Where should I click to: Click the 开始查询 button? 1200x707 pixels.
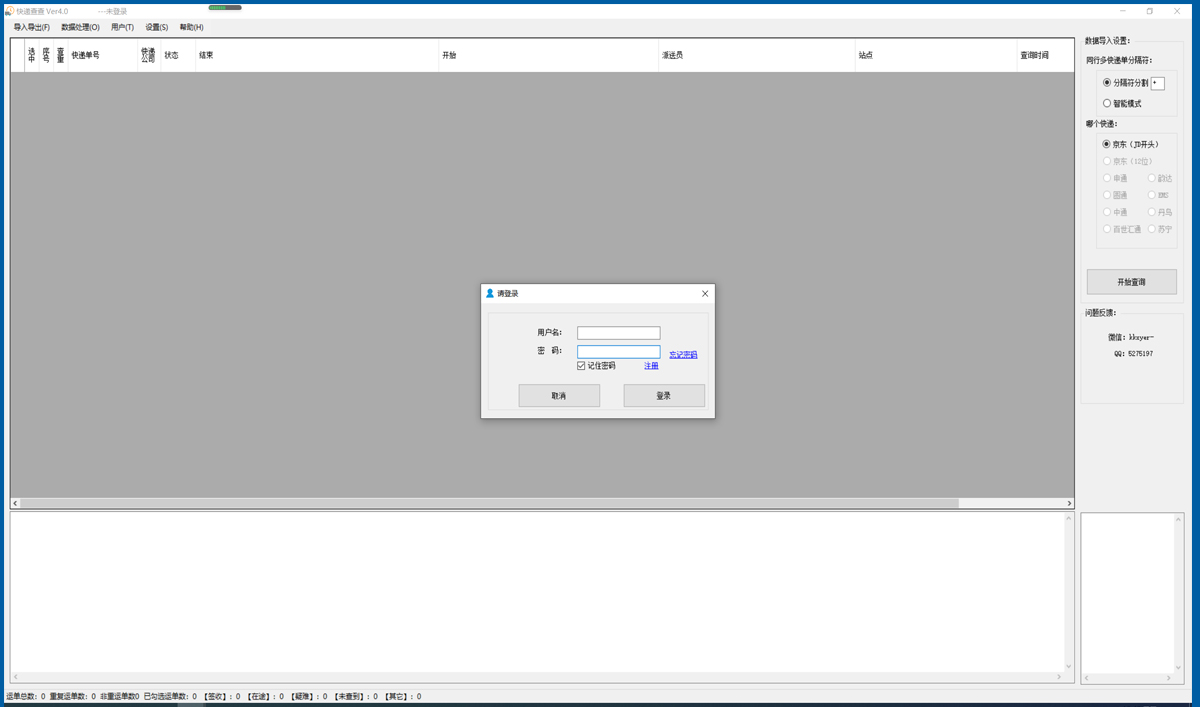[1132, 282]
